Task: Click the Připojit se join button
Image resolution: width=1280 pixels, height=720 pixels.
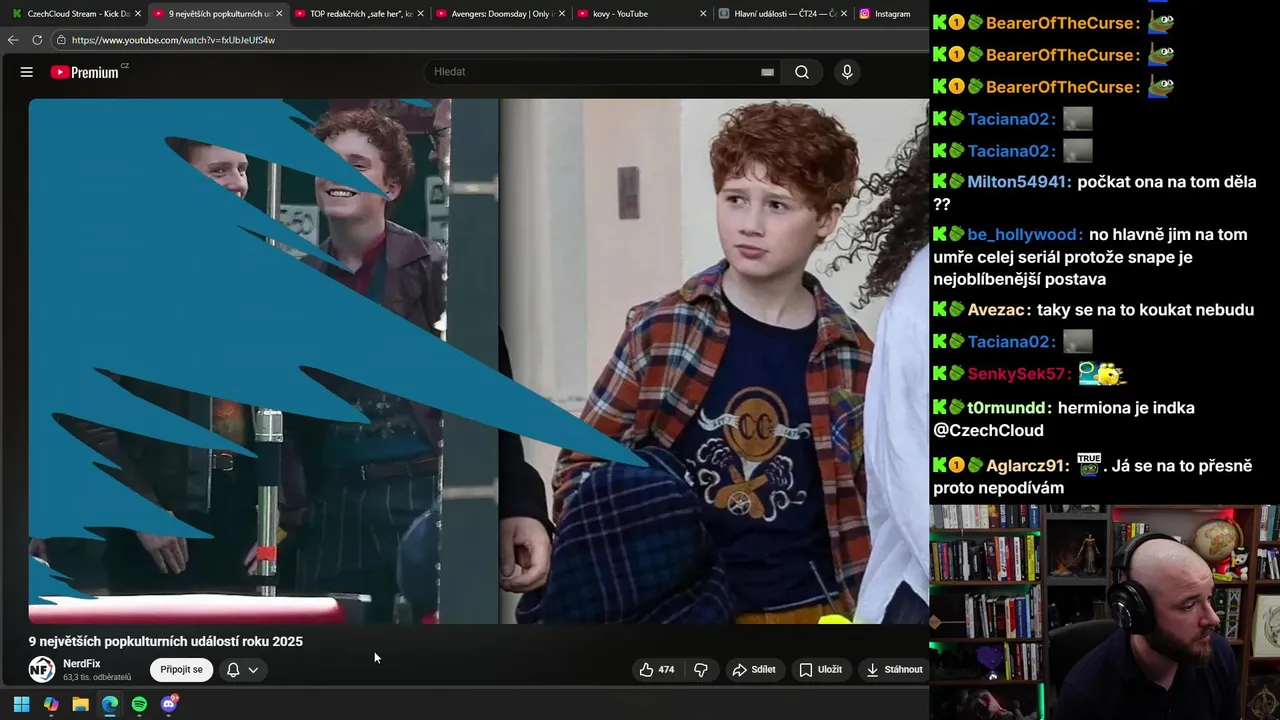Action: click(x=181, y=670)
